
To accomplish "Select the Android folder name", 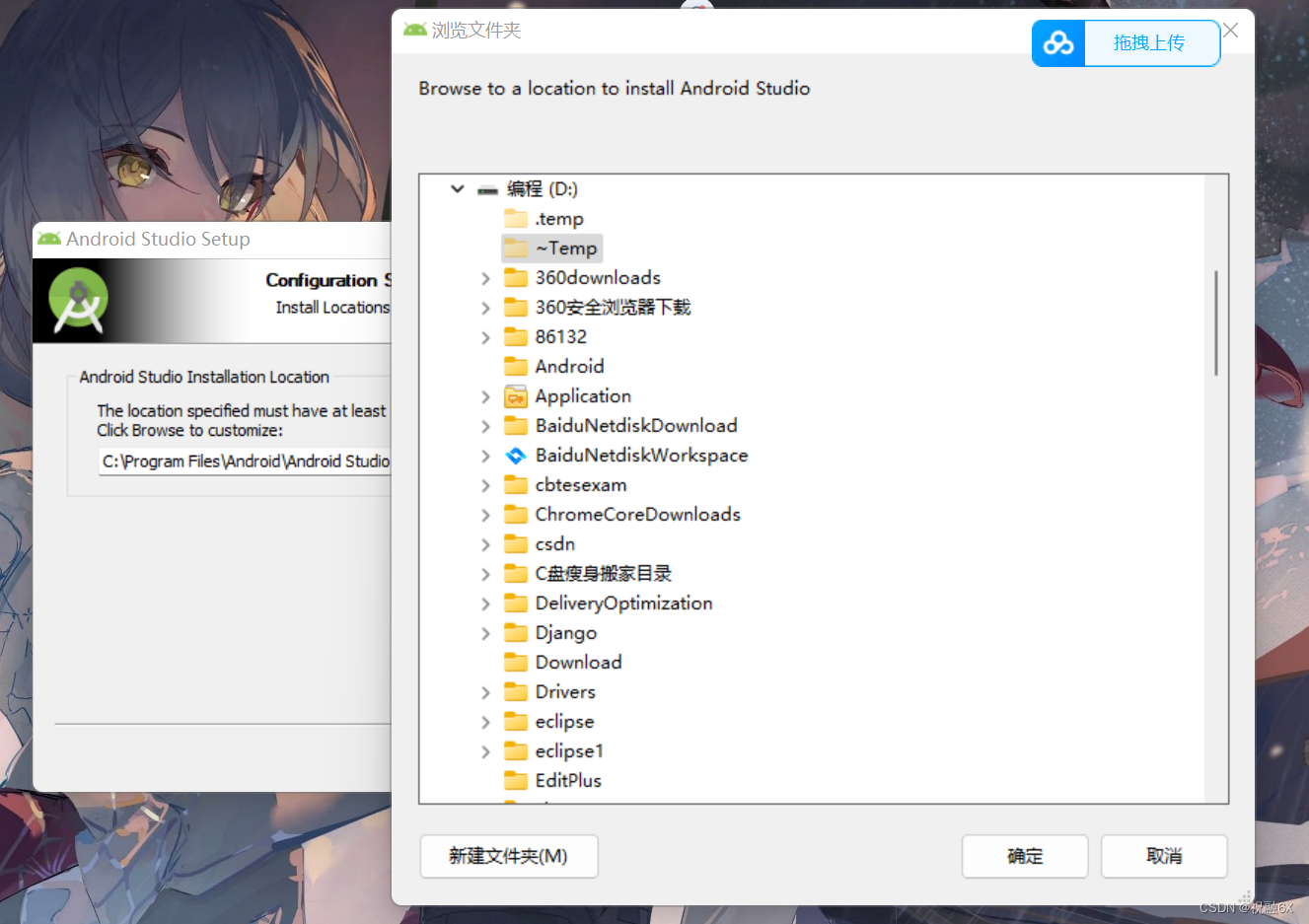I will pyautogui.click(x=569, y=367).
